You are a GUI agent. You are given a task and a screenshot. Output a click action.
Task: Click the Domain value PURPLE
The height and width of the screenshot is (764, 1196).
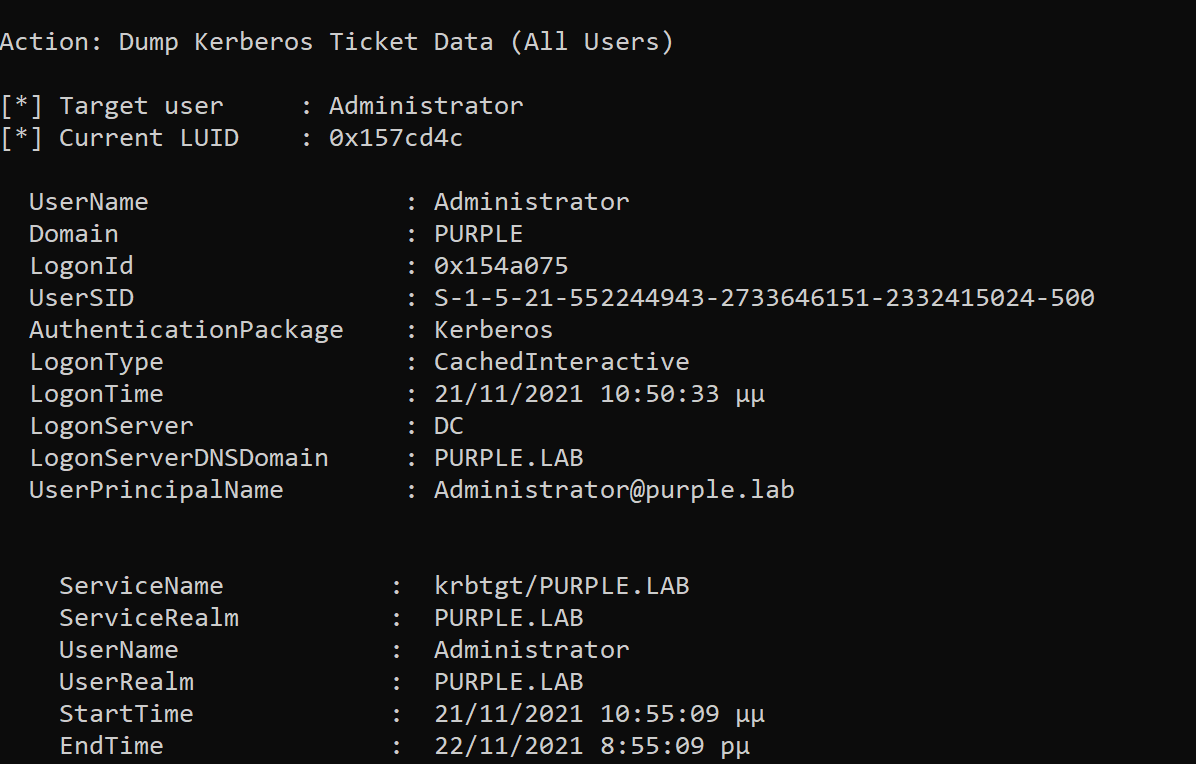[x=478, y=234]
